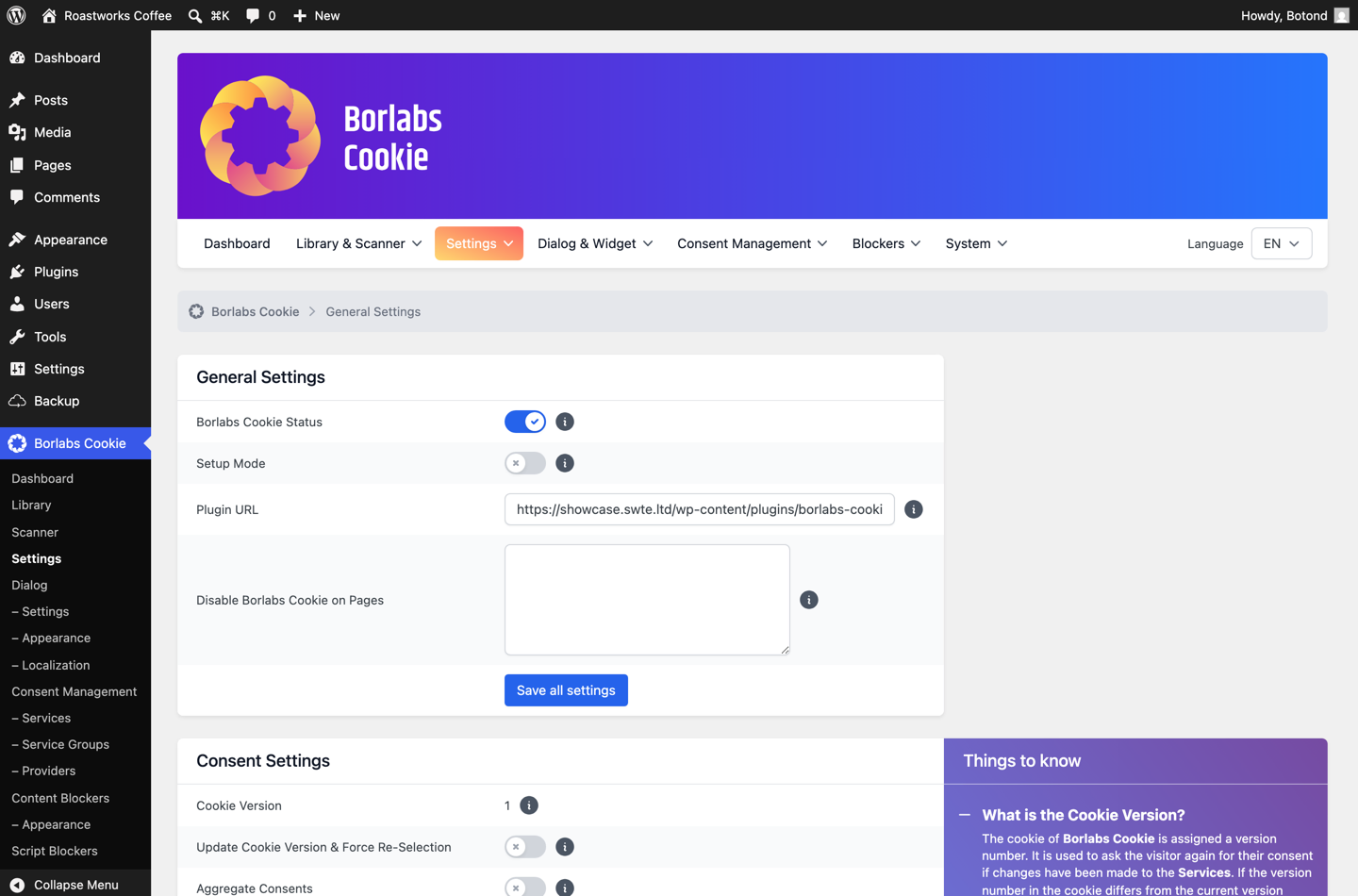1358x896 pixels.
Task: Show info icon beside Plugin URL field
Action: point(914,509)
